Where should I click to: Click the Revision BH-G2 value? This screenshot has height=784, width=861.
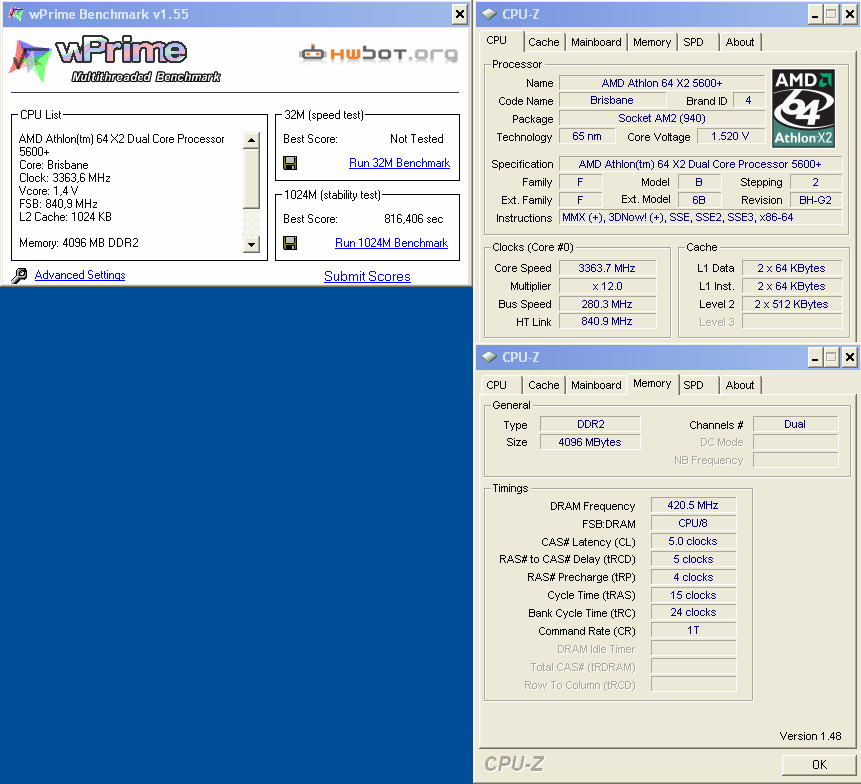[815, 200]
